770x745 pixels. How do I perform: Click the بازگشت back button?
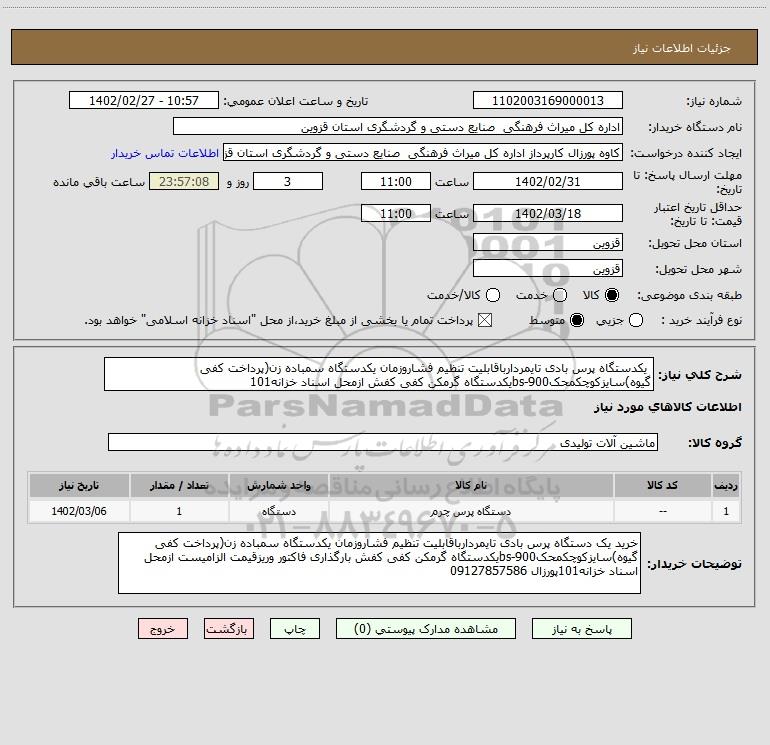229,629
